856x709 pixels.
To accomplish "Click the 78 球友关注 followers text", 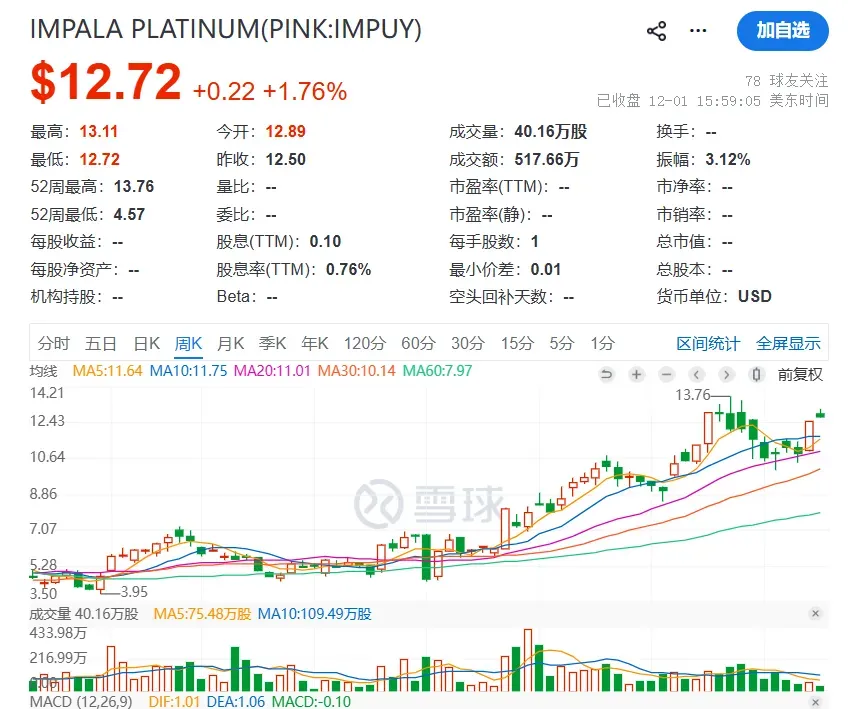I will tap(787, 81).
